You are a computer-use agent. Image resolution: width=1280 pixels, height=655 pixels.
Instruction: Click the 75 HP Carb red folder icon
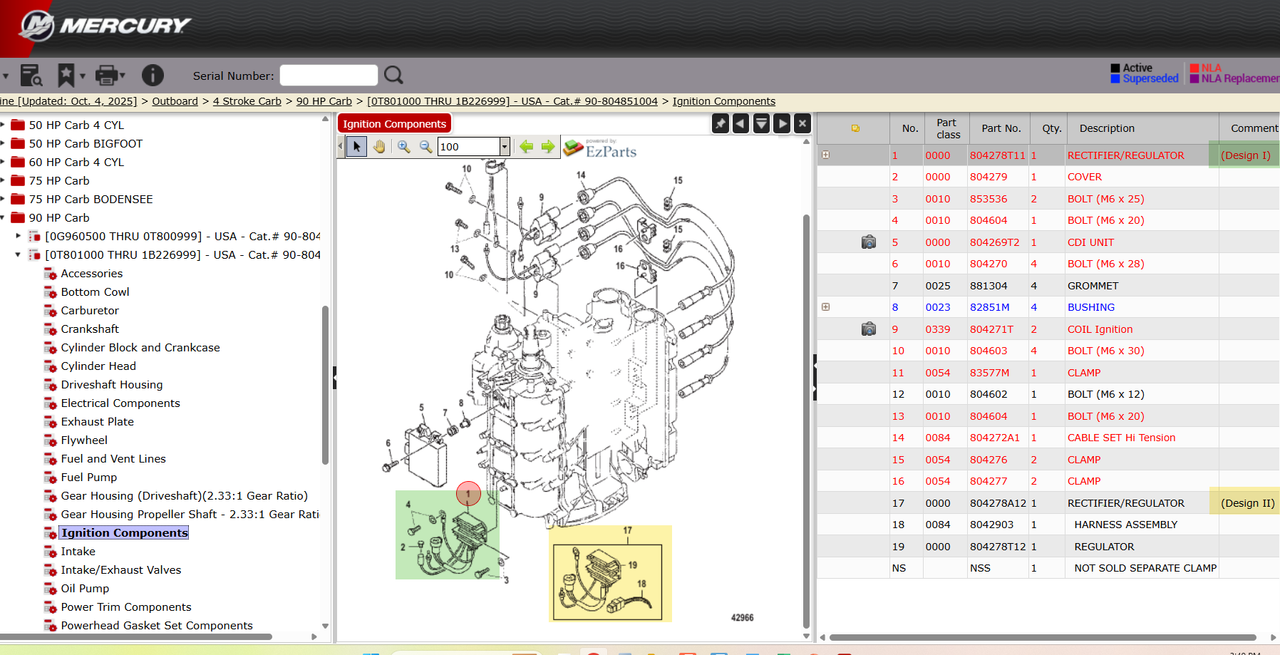pos(18,181)
